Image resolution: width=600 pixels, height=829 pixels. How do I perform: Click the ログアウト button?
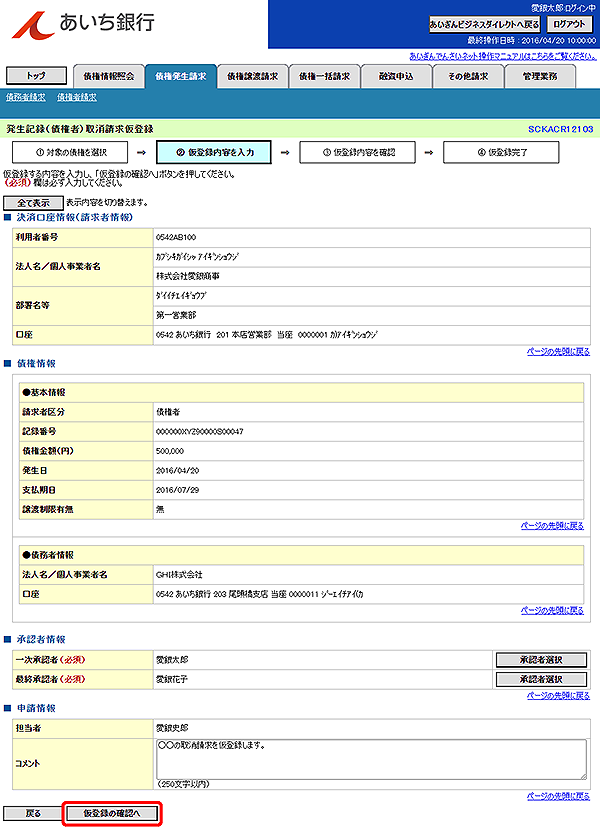[569, 24]
